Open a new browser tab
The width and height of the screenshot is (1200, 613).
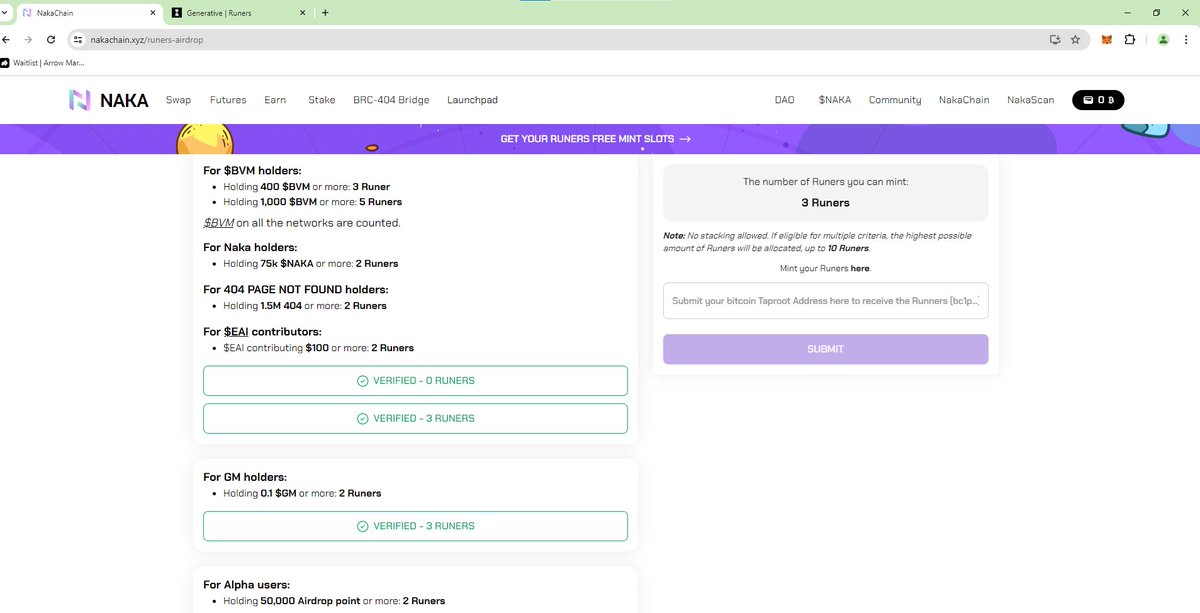325,12
